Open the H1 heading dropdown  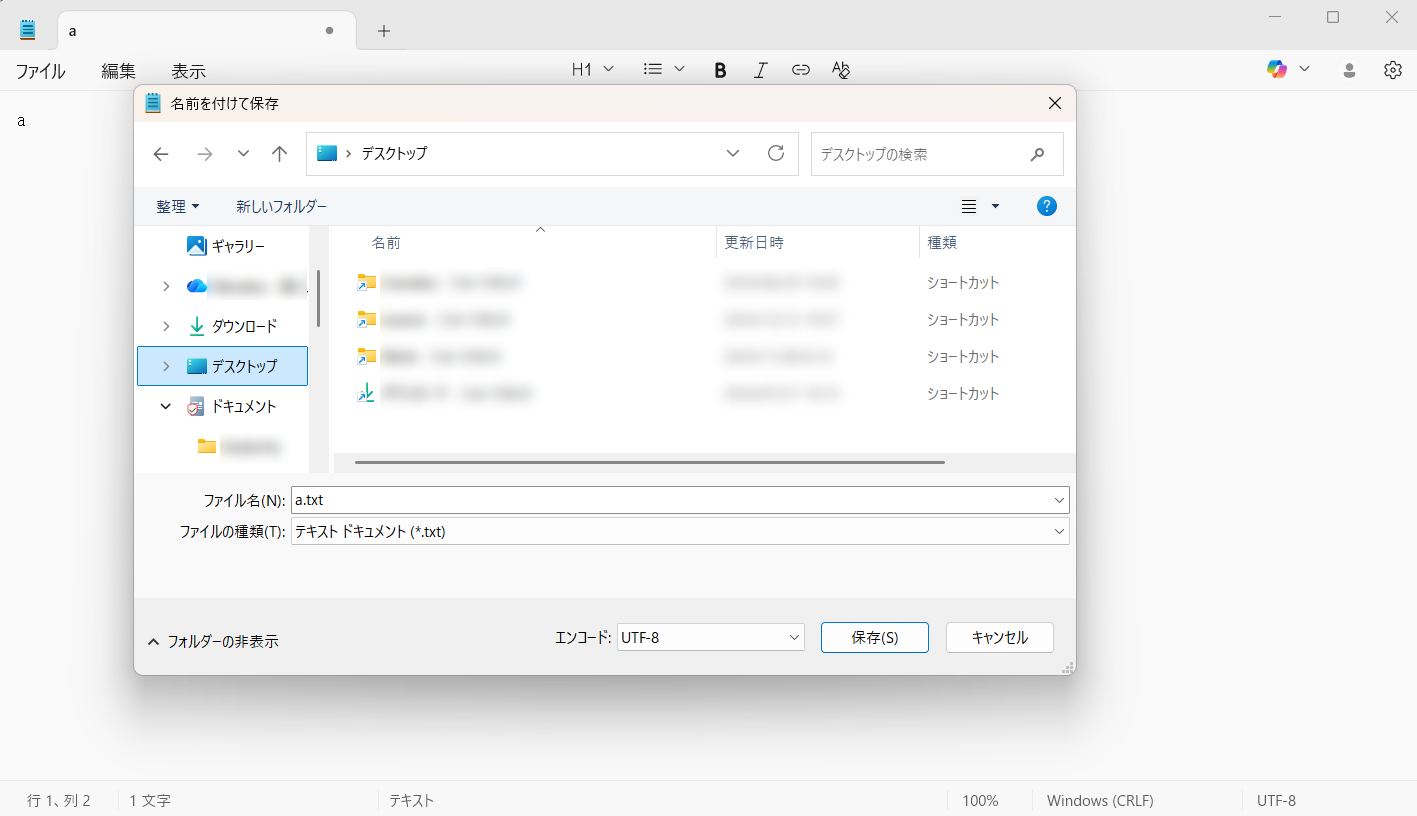pos(593,69)
